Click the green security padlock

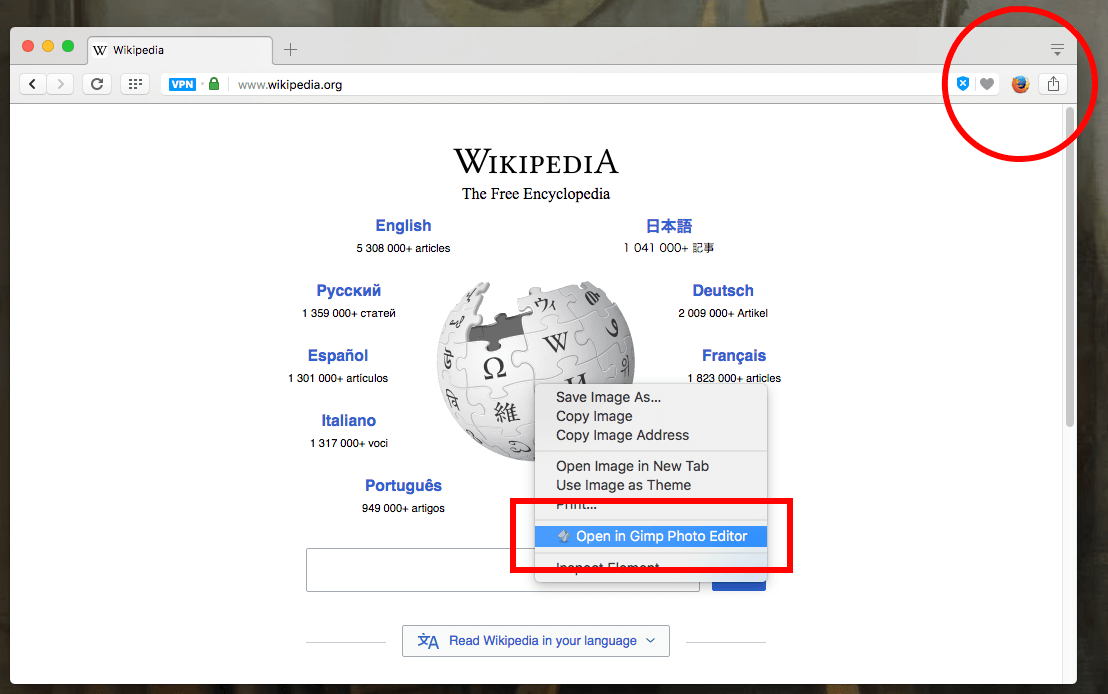(214, 83)
